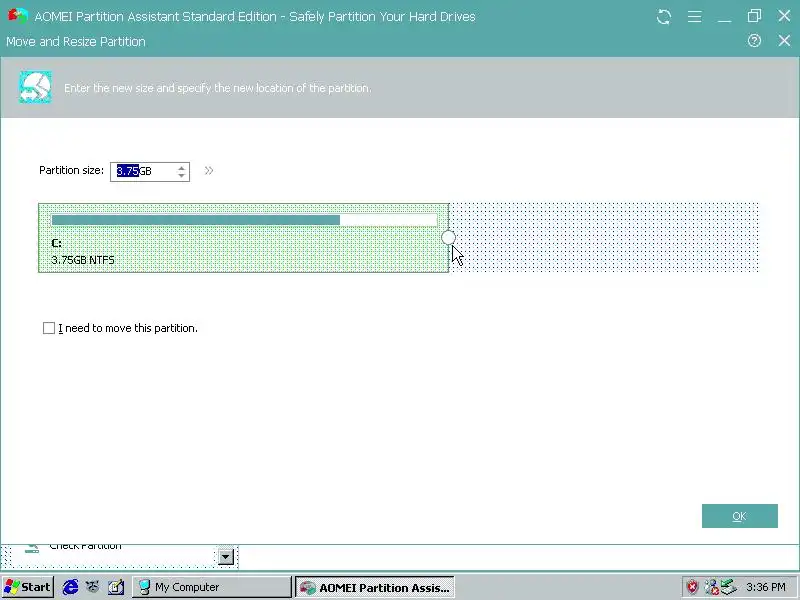Expand advanced options with double chevron

tap(209, 170)
